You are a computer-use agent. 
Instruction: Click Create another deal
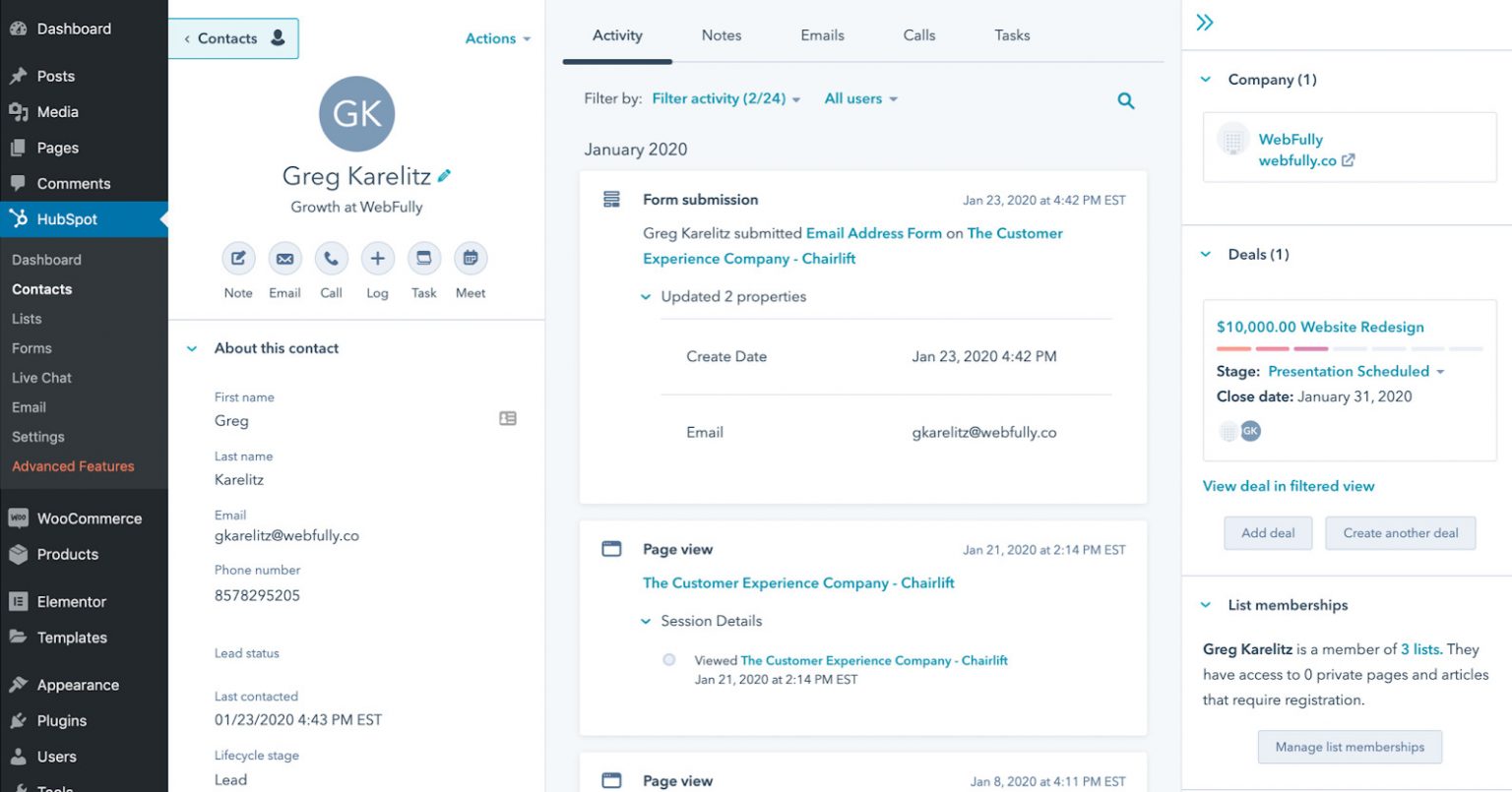coord(1400,532)
